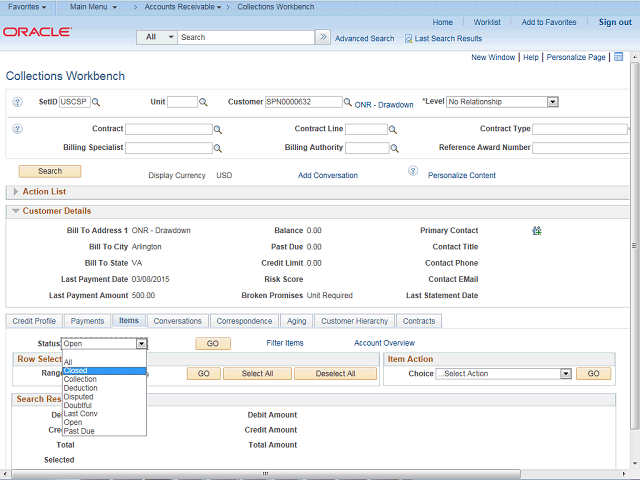
Task: Open the Customer Hierarchy tab
Action: pos(354,321)
